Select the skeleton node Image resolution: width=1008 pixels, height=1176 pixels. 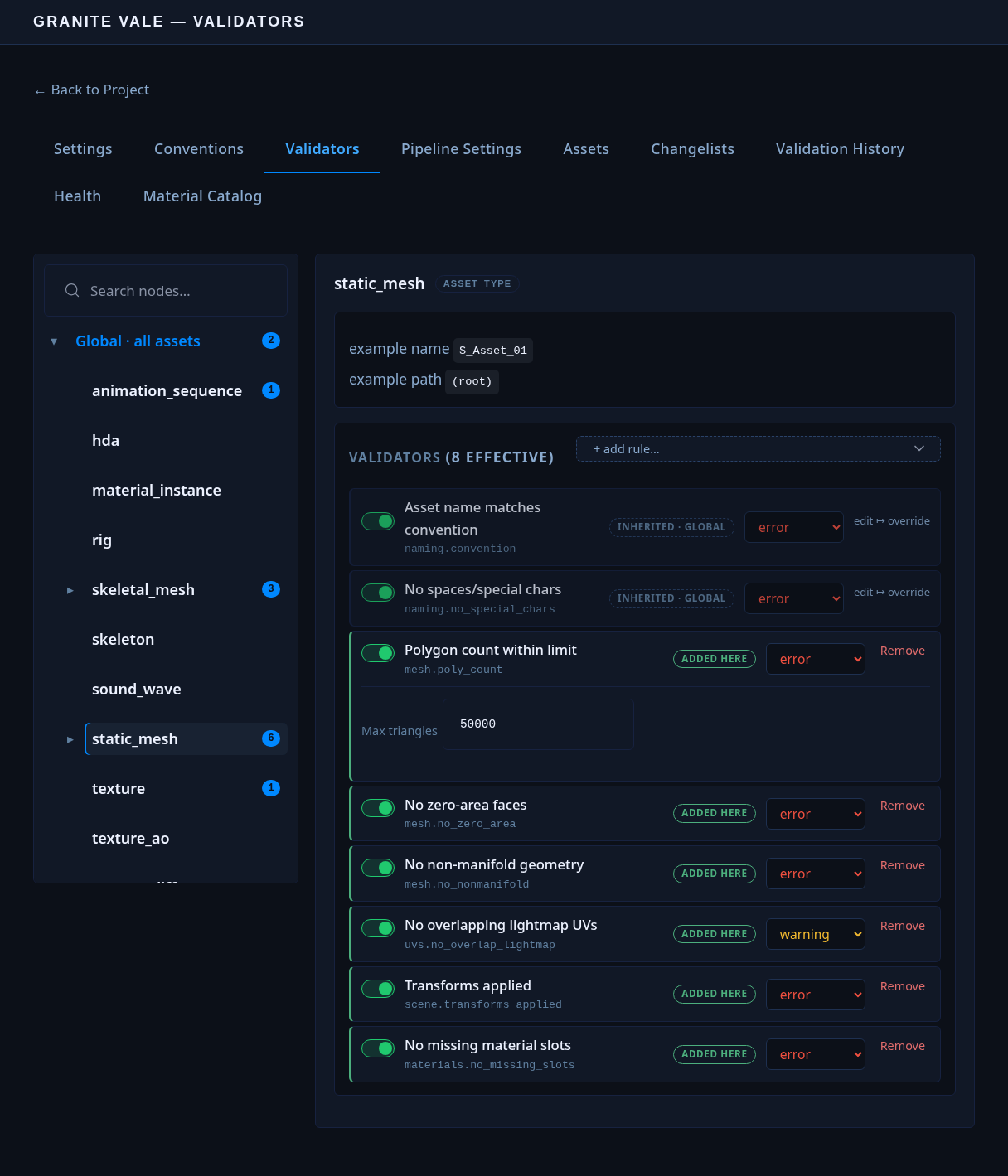tap(123, 639)
